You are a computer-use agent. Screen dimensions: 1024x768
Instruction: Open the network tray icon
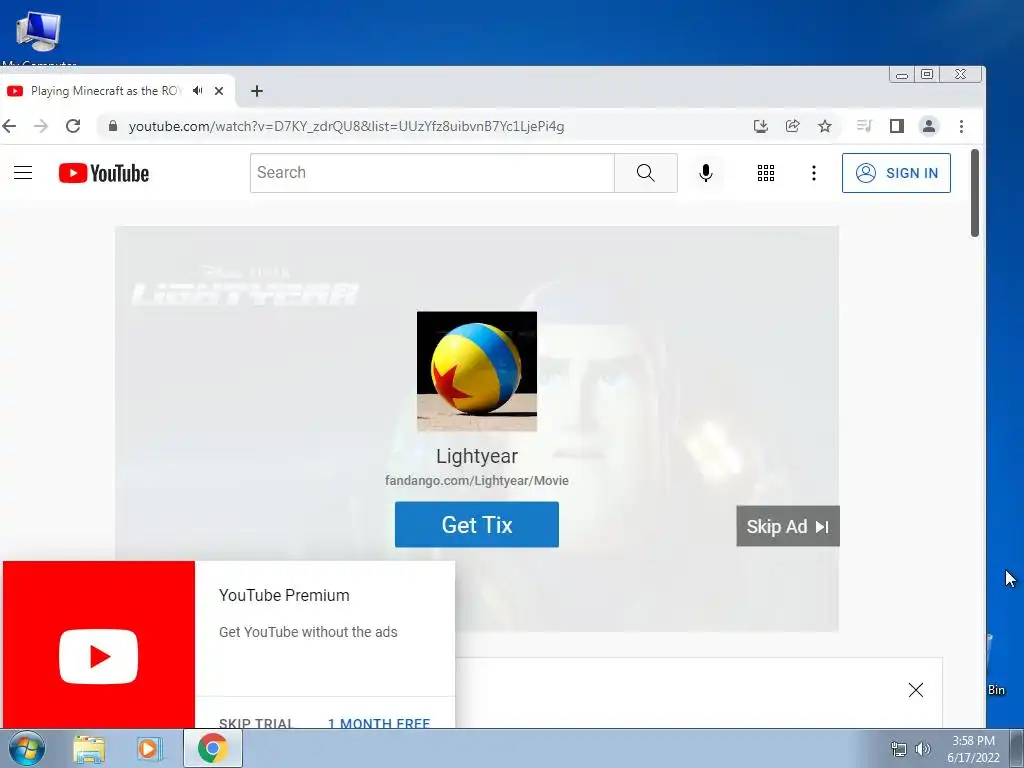click(x=899, y=749)
